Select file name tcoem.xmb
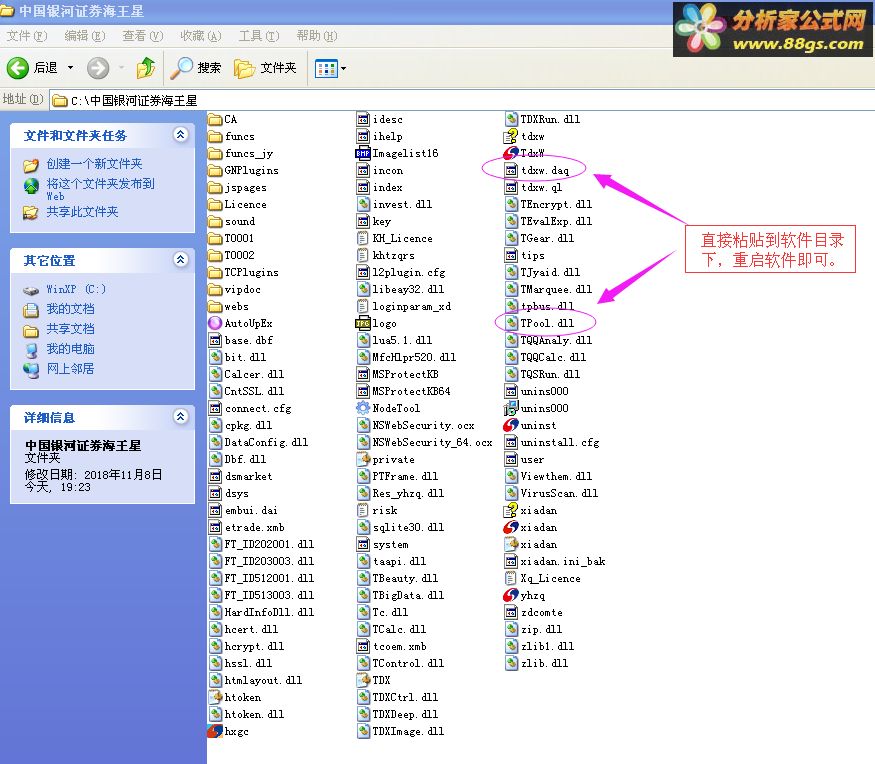Image resolution: width=875 pixels, height=764 pixels. [400, 646]
